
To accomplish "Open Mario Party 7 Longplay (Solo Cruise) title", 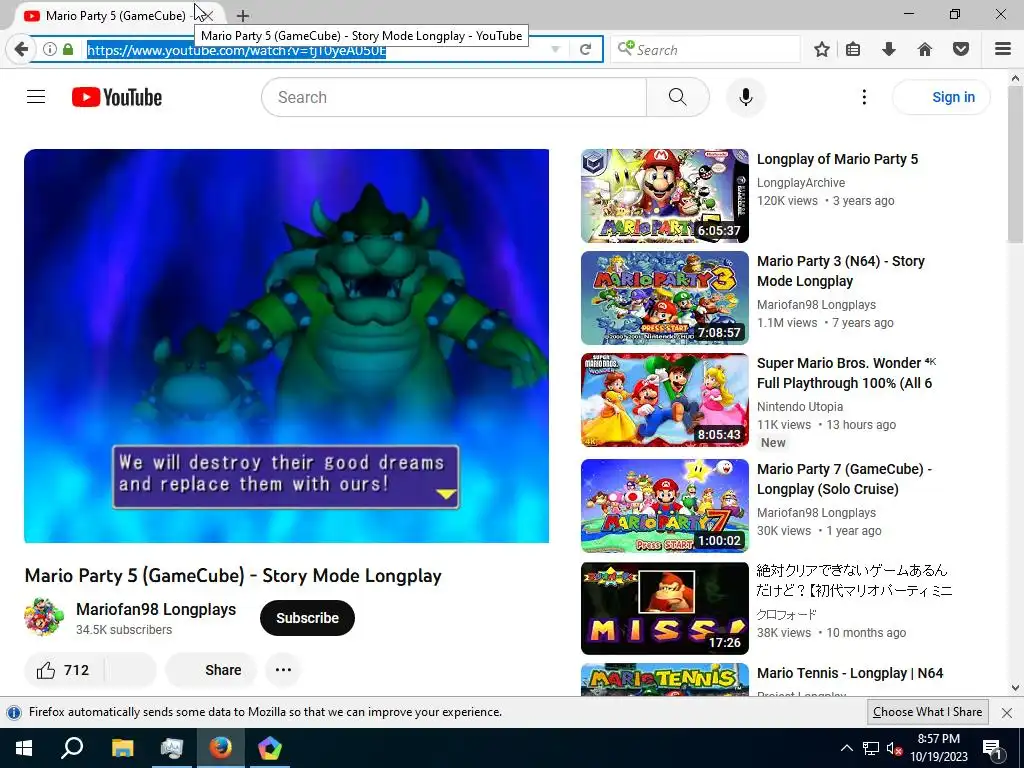I will [x=844, y=479].
